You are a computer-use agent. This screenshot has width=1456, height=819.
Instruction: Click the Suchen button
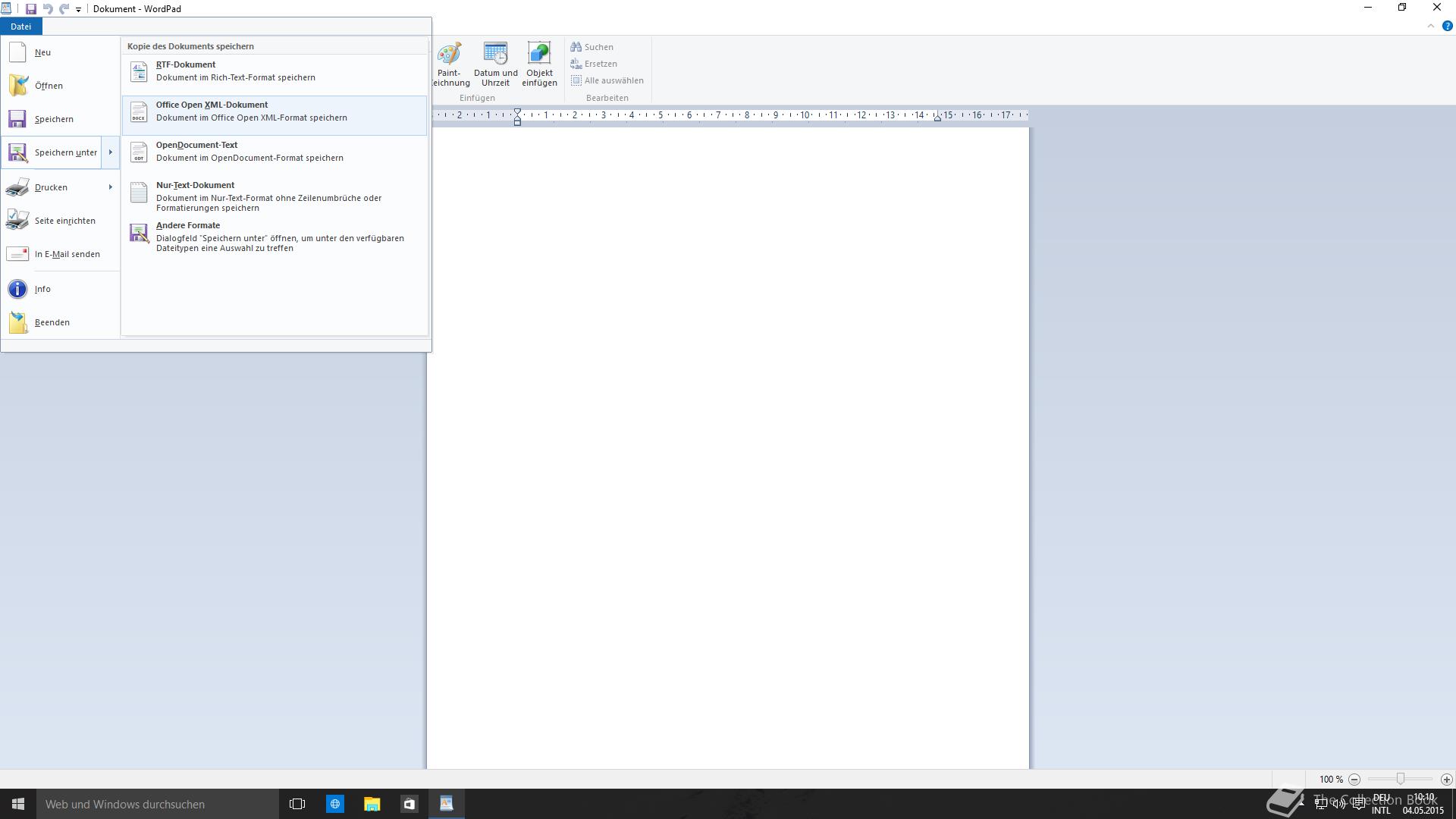592,47
